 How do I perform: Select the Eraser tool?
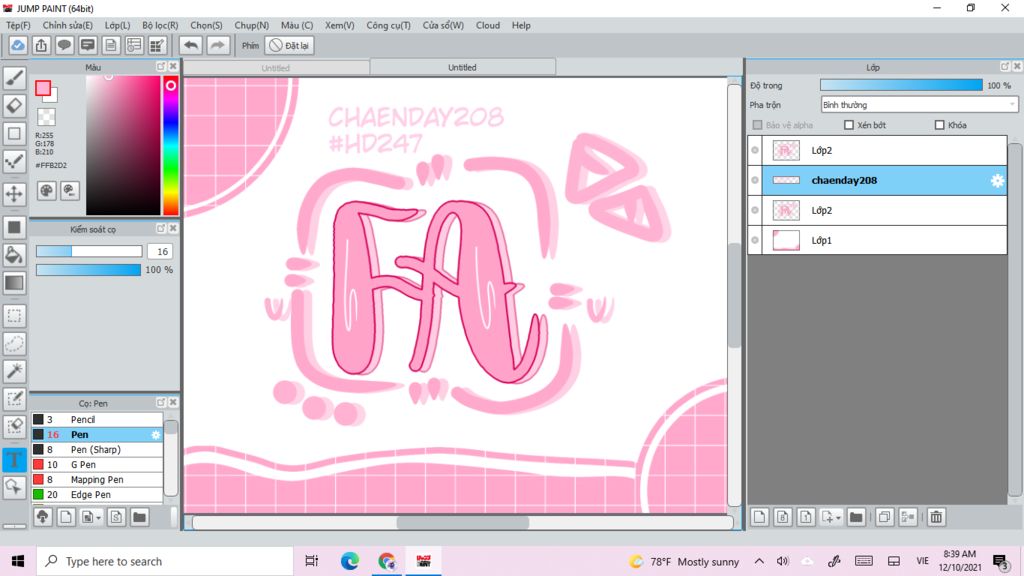tap(14, 106)
